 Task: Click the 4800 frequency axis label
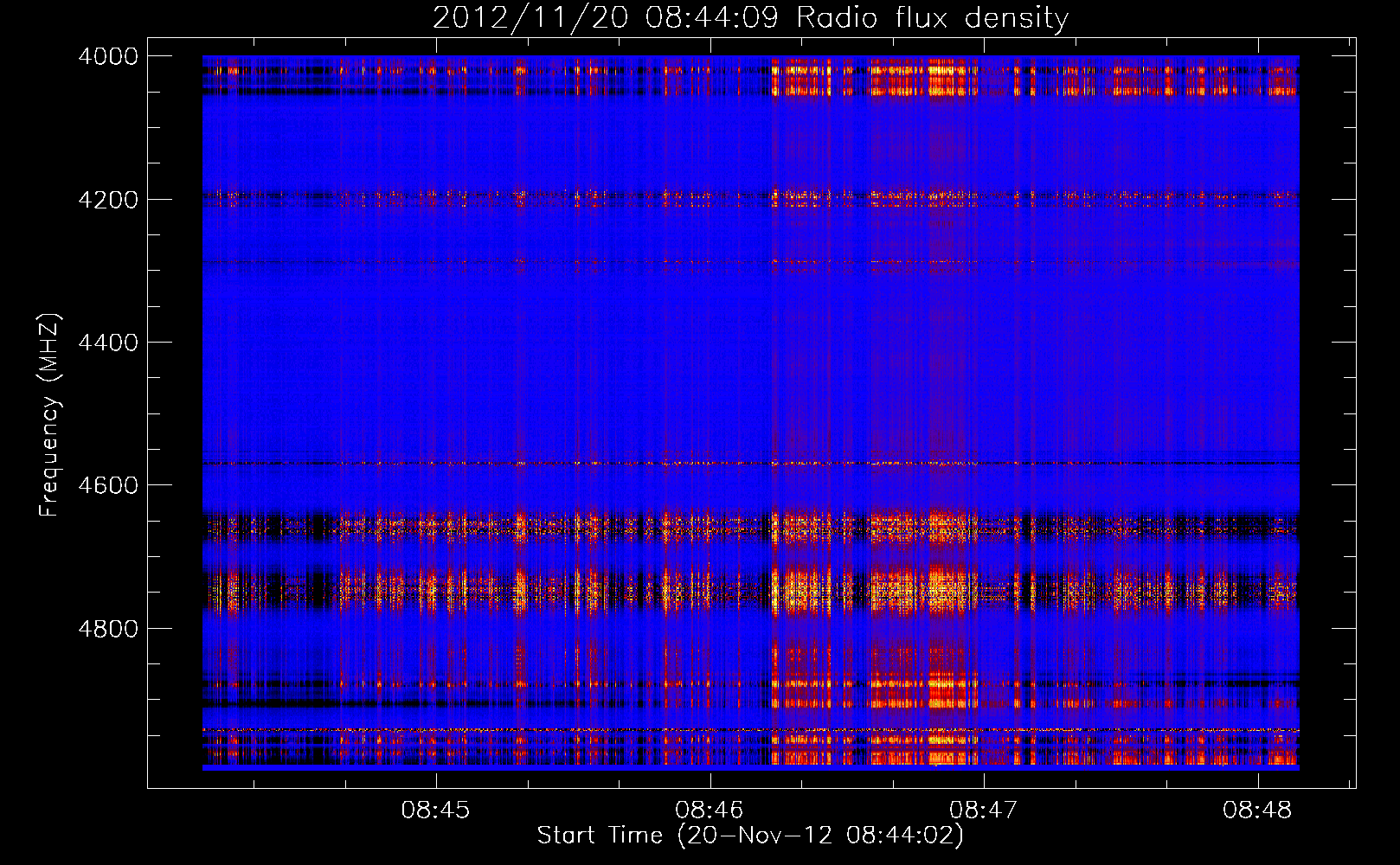(x=108, y=629)
